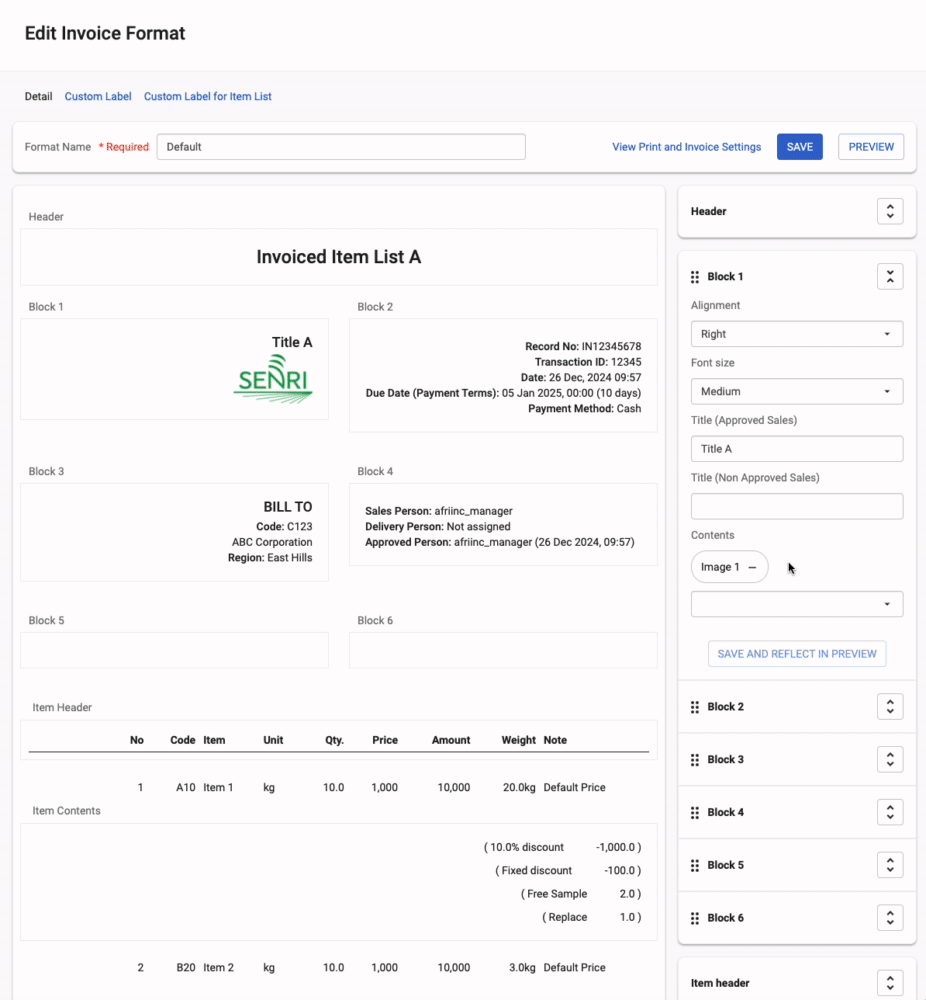Click the Block 4 drag handle icon
Image resolution: width=926 pixels, height=1000 pixels.
pyautogui.click(x=694, y=812)
